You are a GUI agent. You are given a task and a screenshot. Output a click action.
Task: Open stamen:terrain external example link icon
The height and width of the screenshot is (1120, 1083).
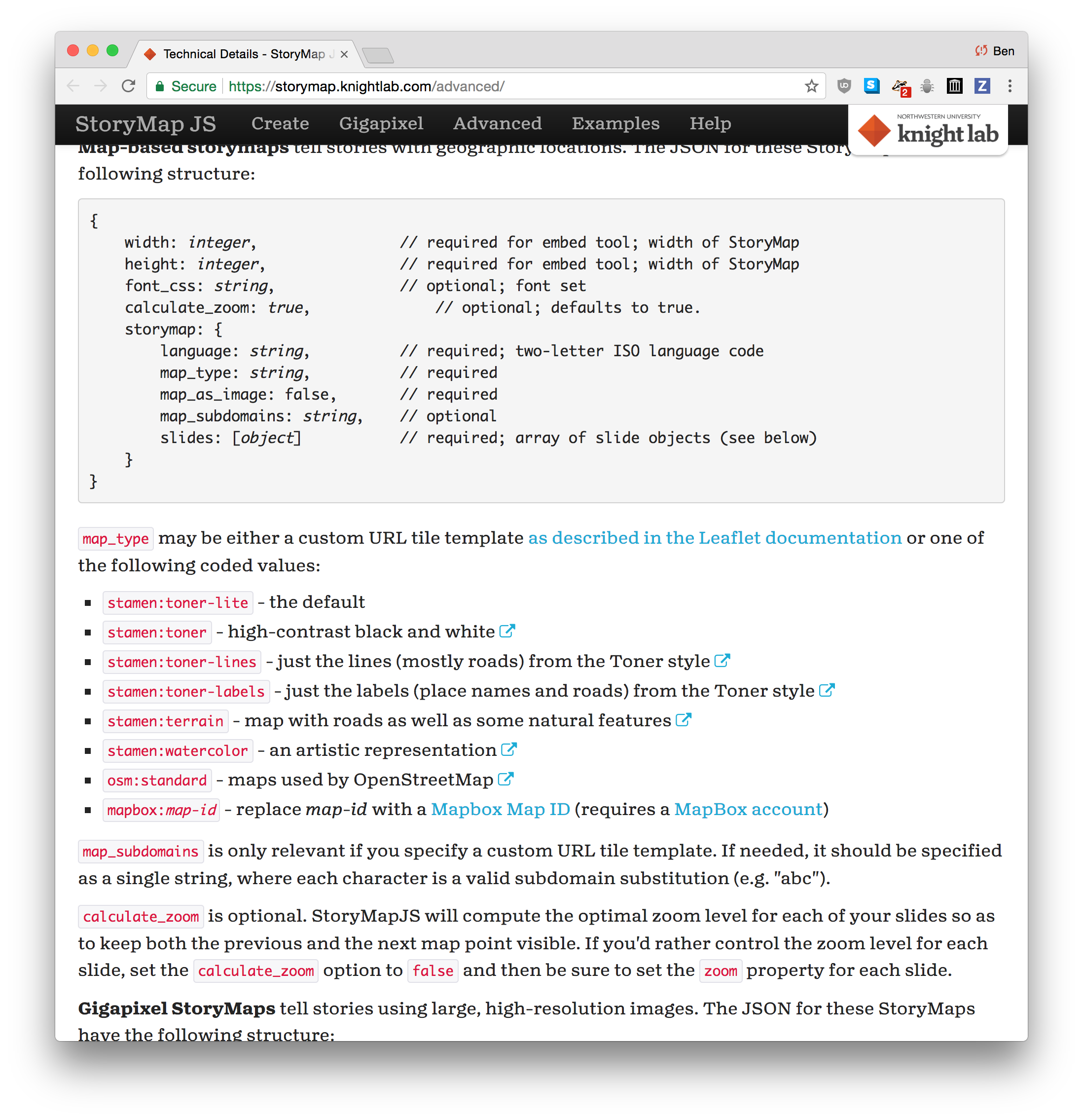(x=683, y=720)
